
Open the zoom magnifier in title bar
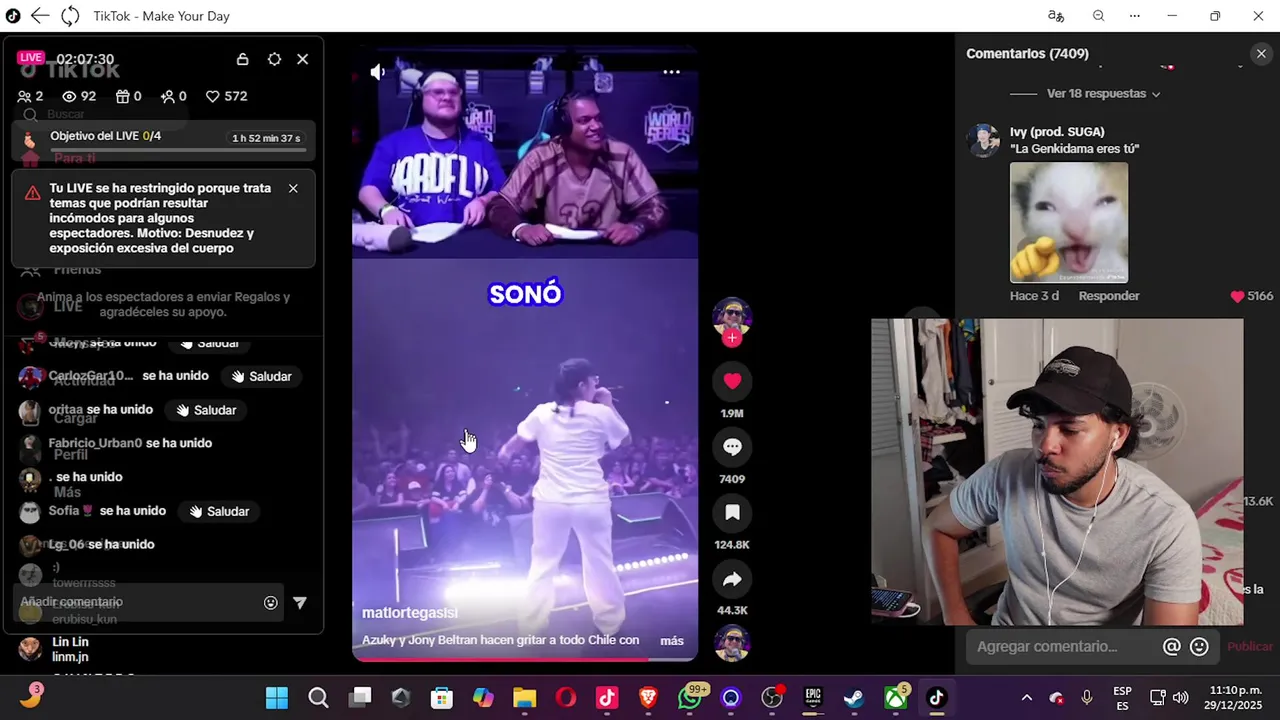[x=1098, y=16]
